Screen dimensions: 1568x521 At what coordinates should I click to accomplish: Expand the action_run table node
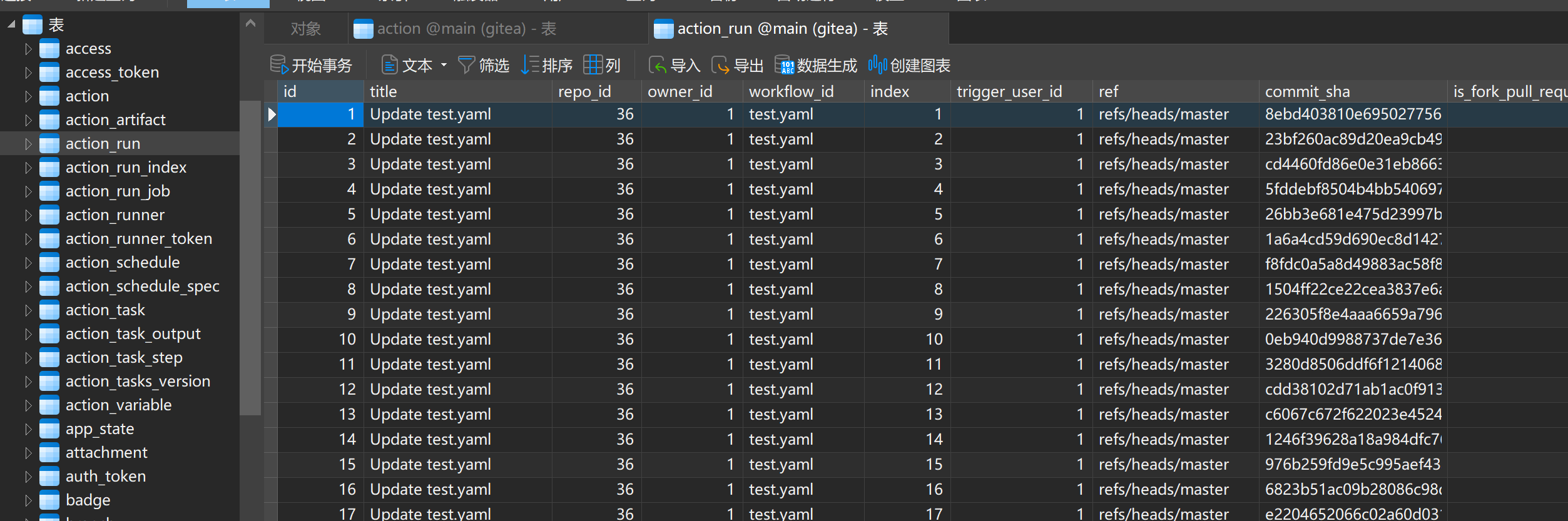pyautogui.click(x=28, y=143)
